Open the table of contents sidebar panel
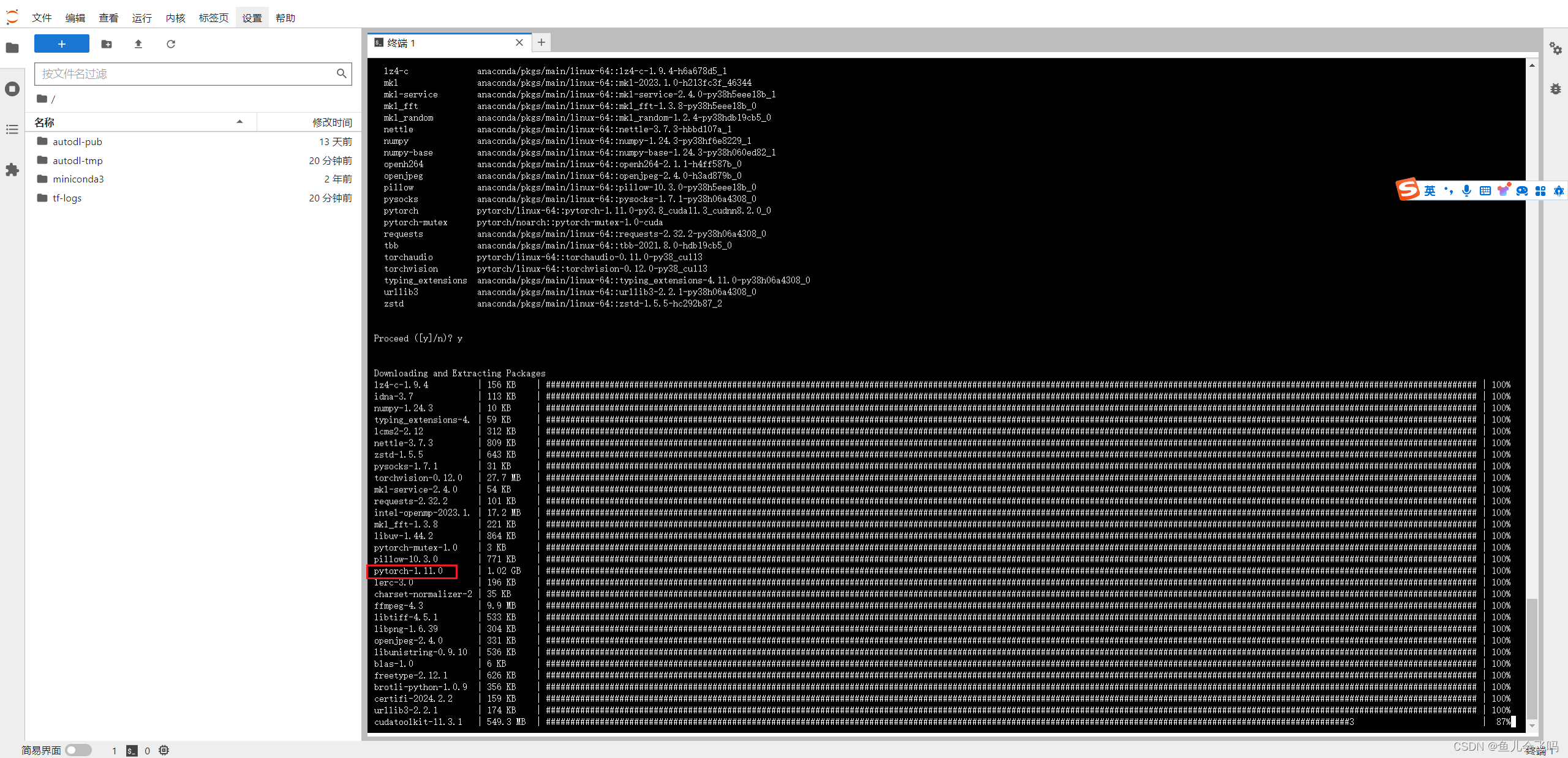The image size is (1568, 758). point(12,130)
